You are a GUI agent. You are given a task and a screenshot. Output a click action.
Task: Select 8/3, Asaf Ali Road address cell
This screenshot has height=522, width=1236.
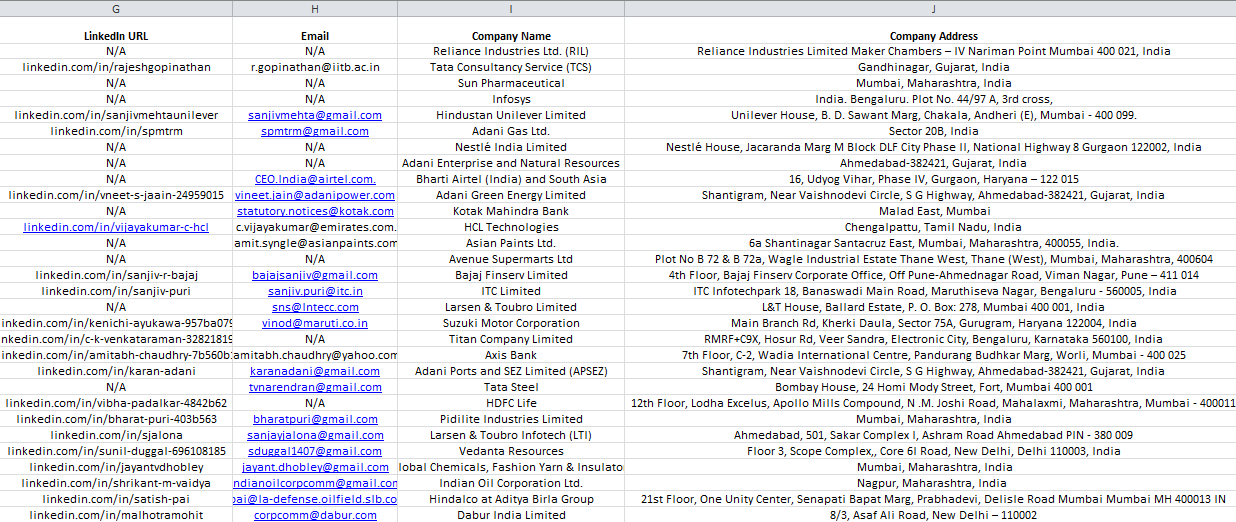pyautogui.click(x=930, y=515)
